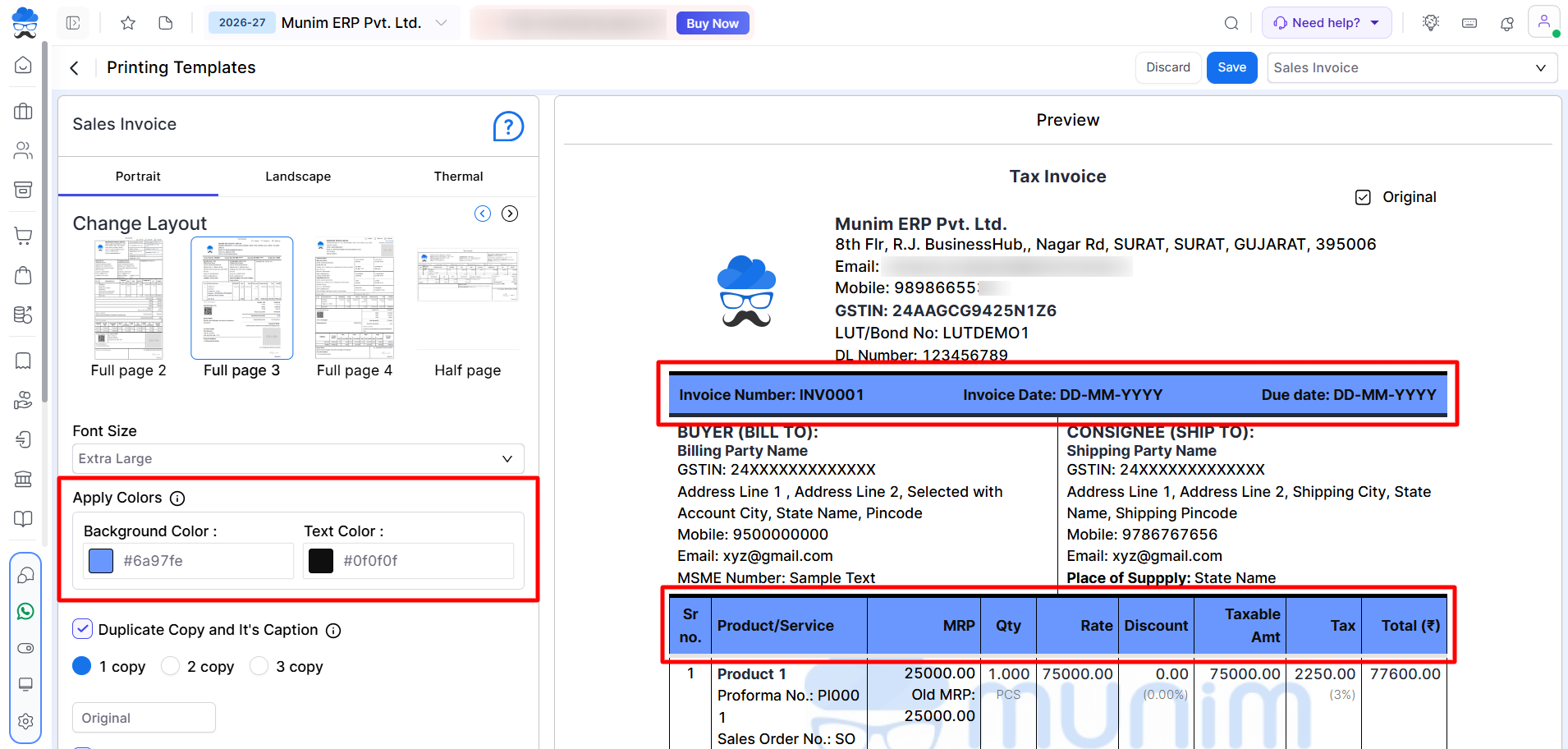Viewport: 1568px width, 749px height.
Task: Open the Font Size Extra Large dropdown
Action: point(298,459)
